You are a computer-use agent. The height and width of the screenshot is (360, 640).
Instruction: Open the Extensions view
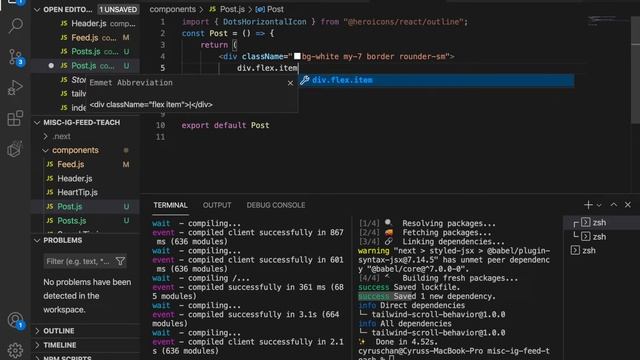click(15, 118)
